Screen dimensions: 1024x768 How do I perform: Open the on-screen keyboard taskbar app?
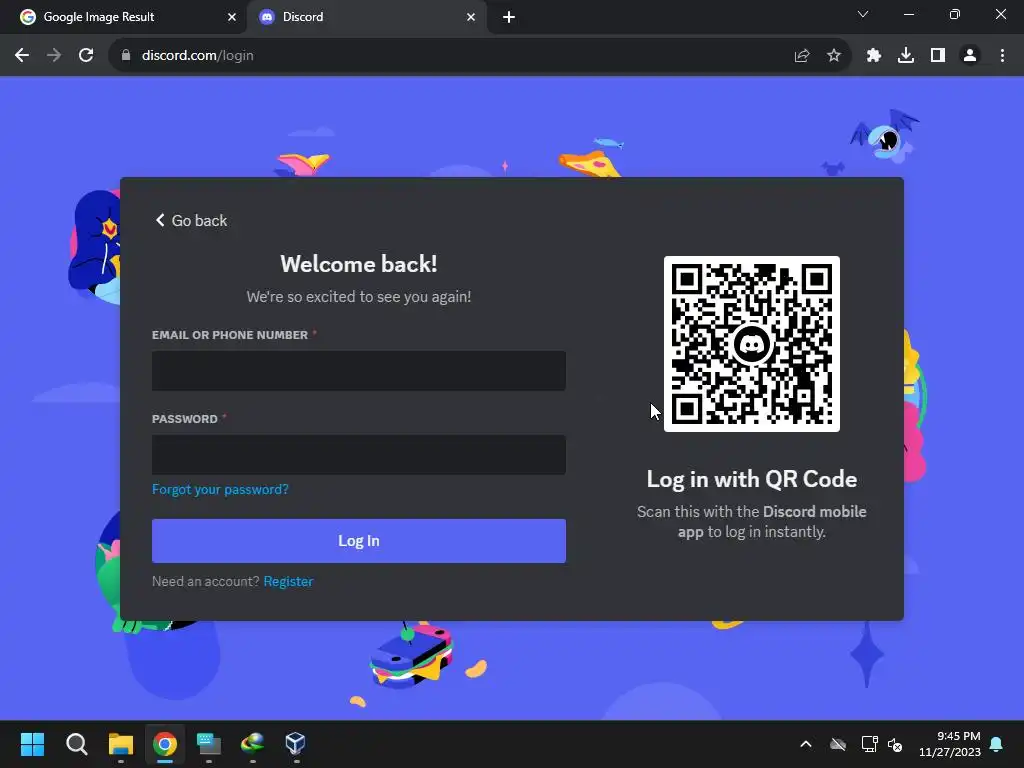(208, 744)
